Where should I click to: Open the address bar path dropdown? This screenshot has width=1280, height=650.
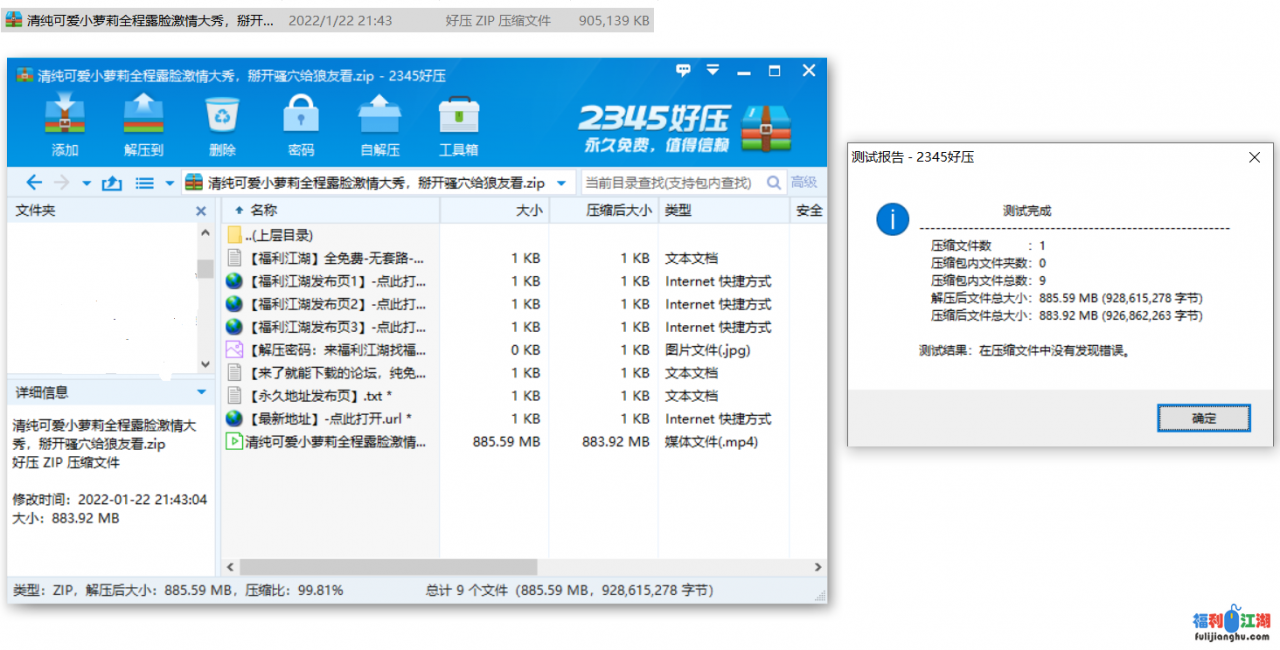click(561, 184)
